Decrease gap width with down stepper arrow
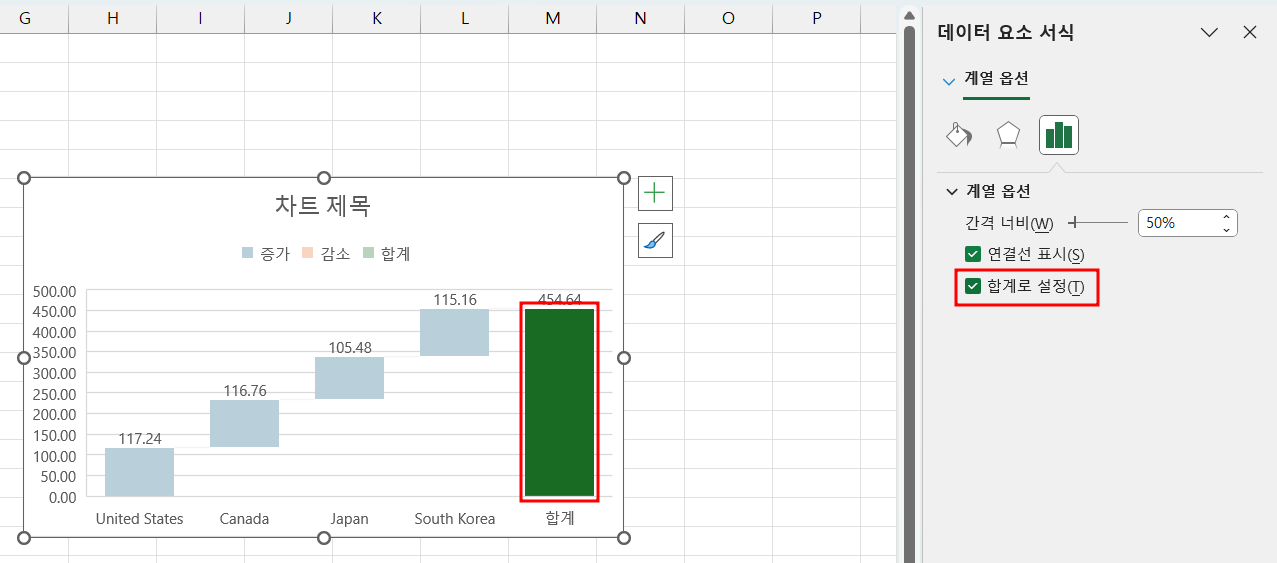1277x563 pixels. tap(1227, 230)
